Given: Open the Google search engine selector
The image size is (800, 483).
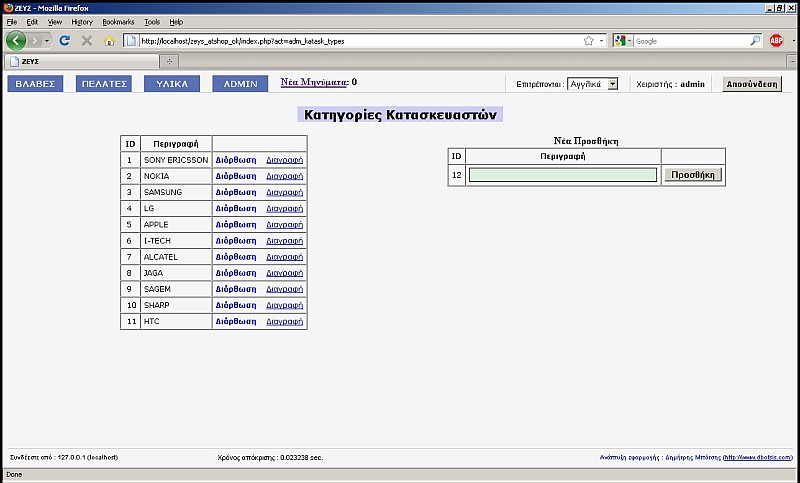Looking at the screenshot, I should [623, 41].
